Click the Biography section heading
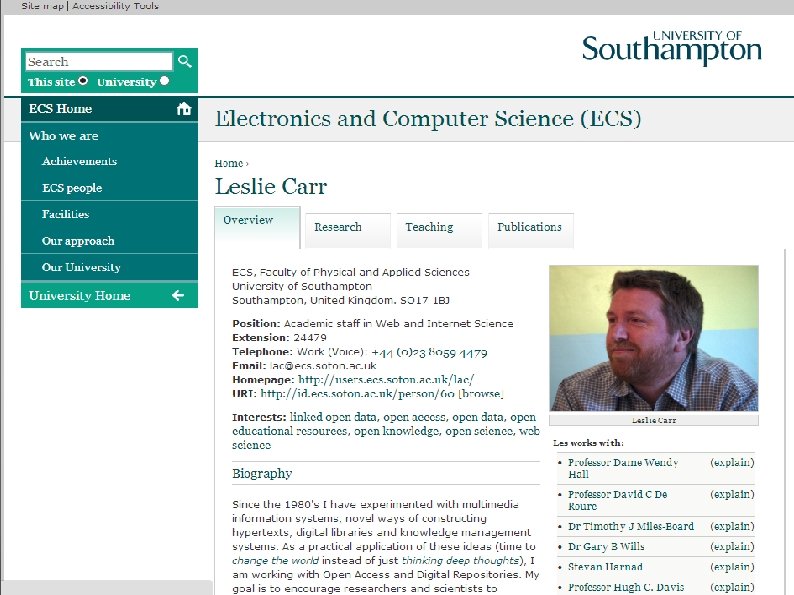 pos(262,473)
